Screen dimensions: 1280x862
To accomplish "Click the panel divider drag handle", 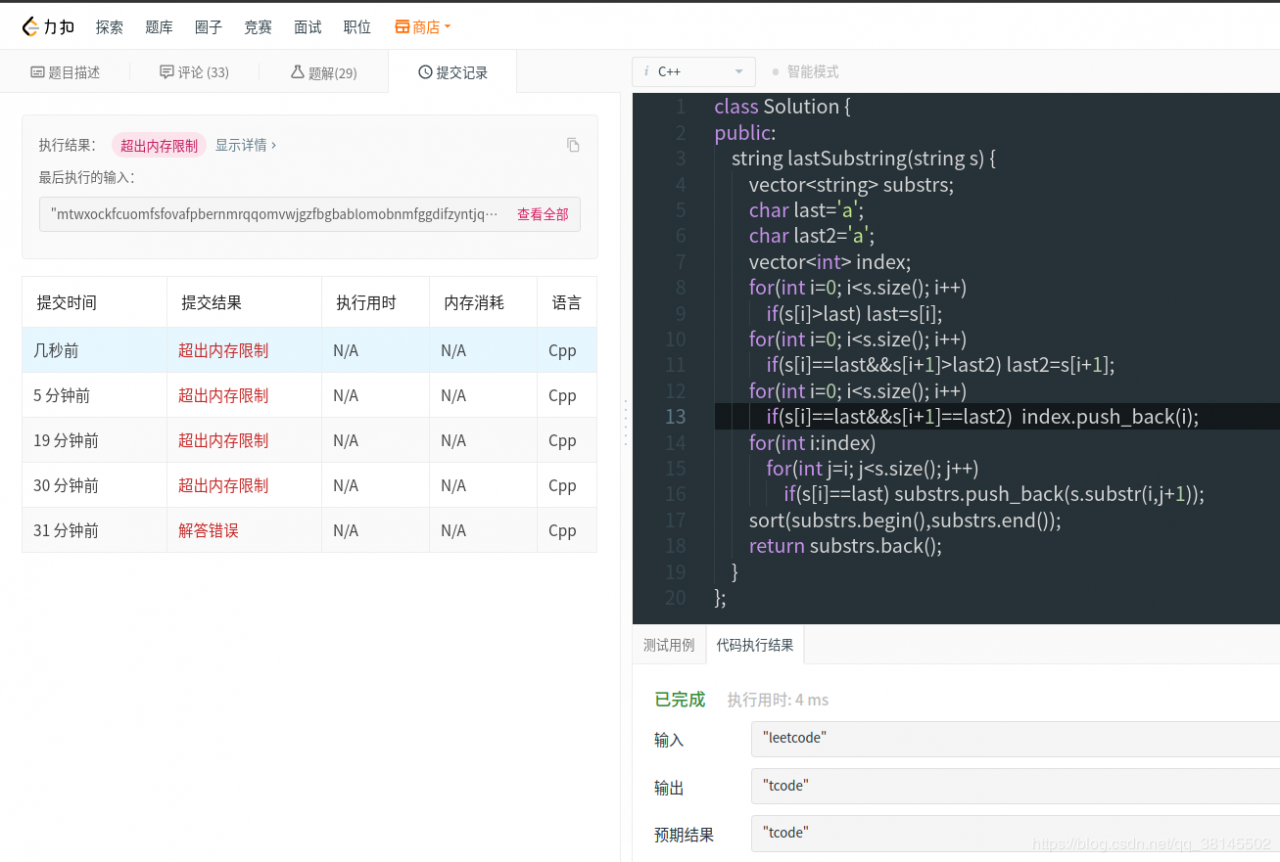I will coord(626,423).
